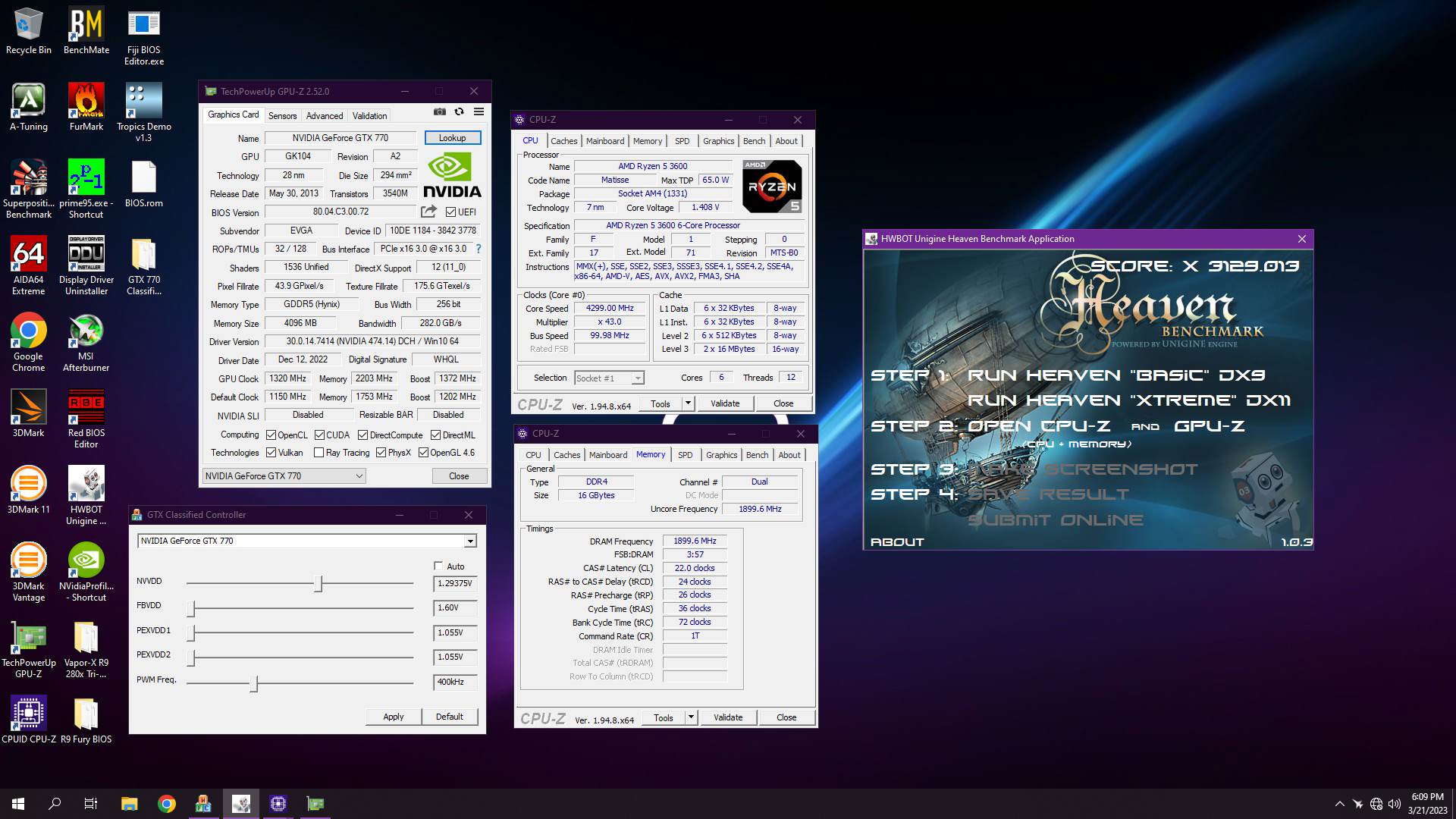
Task: Click the PWM Freq. slider handle
Action: point(254,684)
